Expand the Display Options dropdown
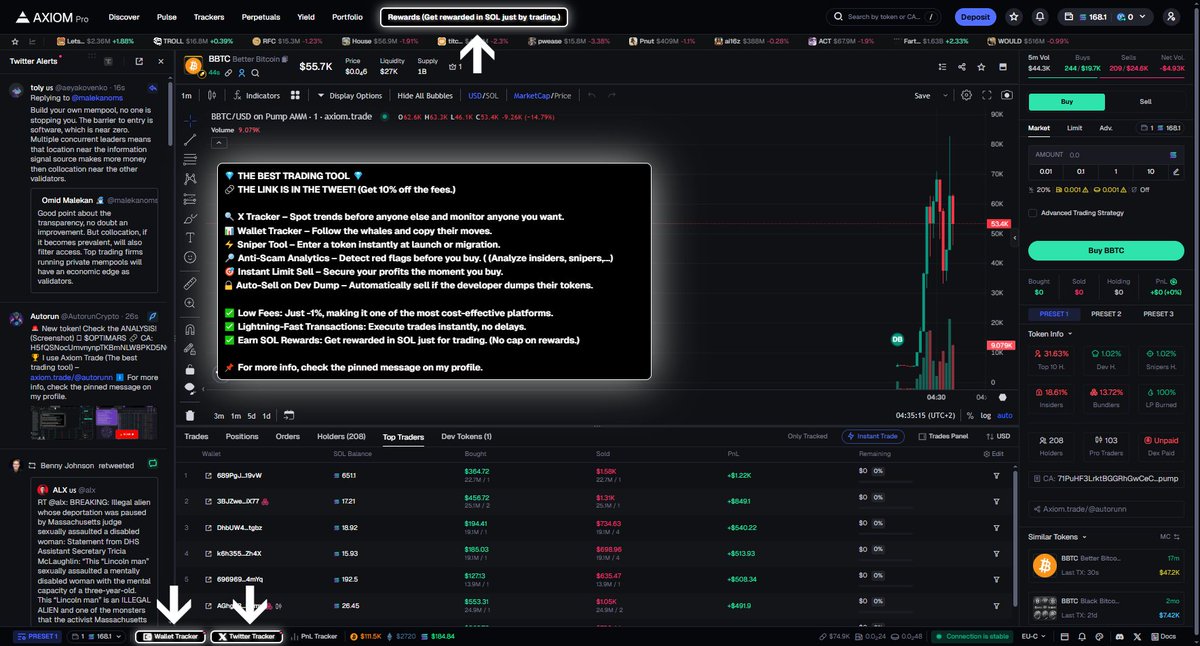Screen dimensions: 1200x646 tap(350, 96)
